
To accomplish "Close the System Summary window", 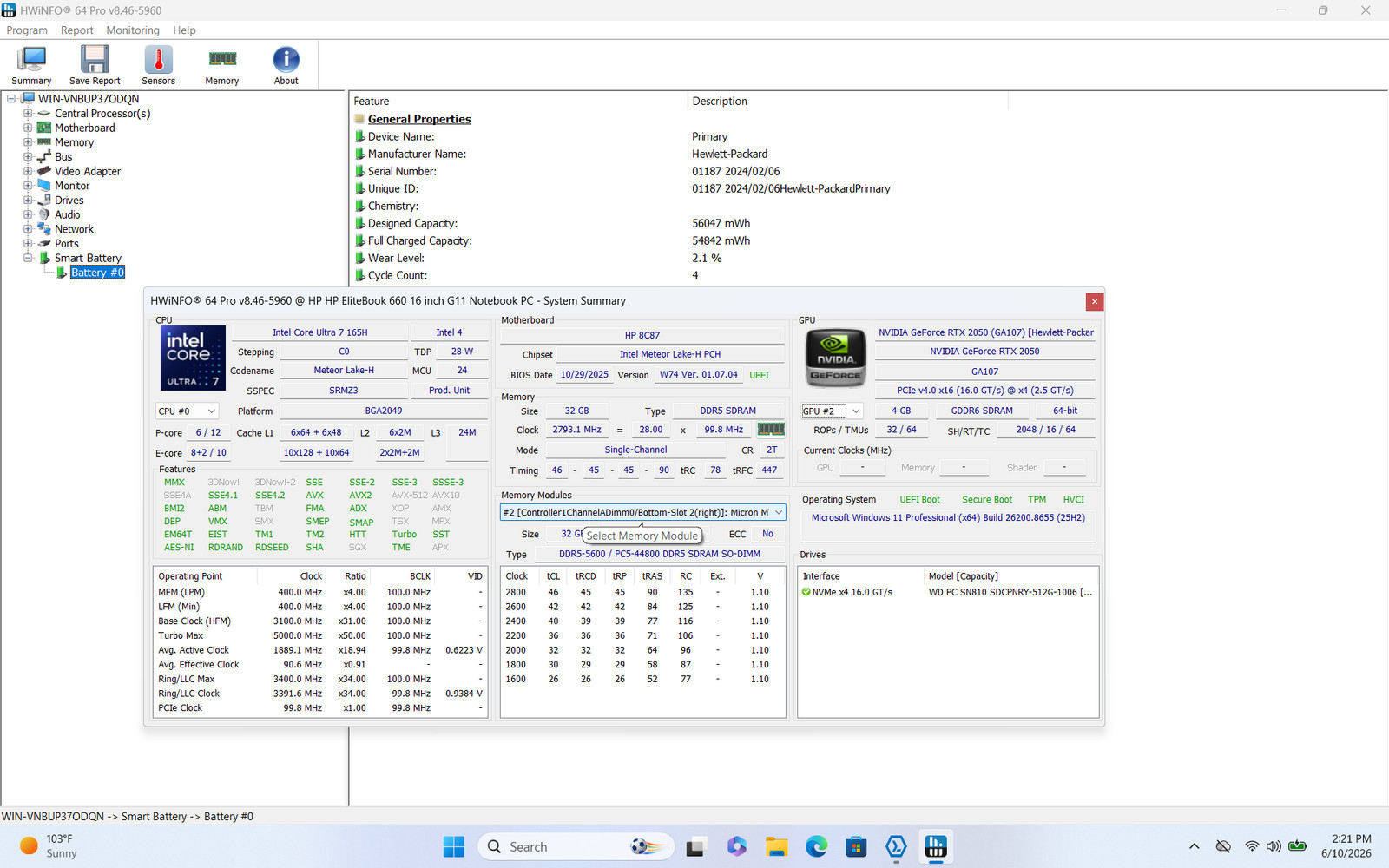I will (x=1095, y=301).
